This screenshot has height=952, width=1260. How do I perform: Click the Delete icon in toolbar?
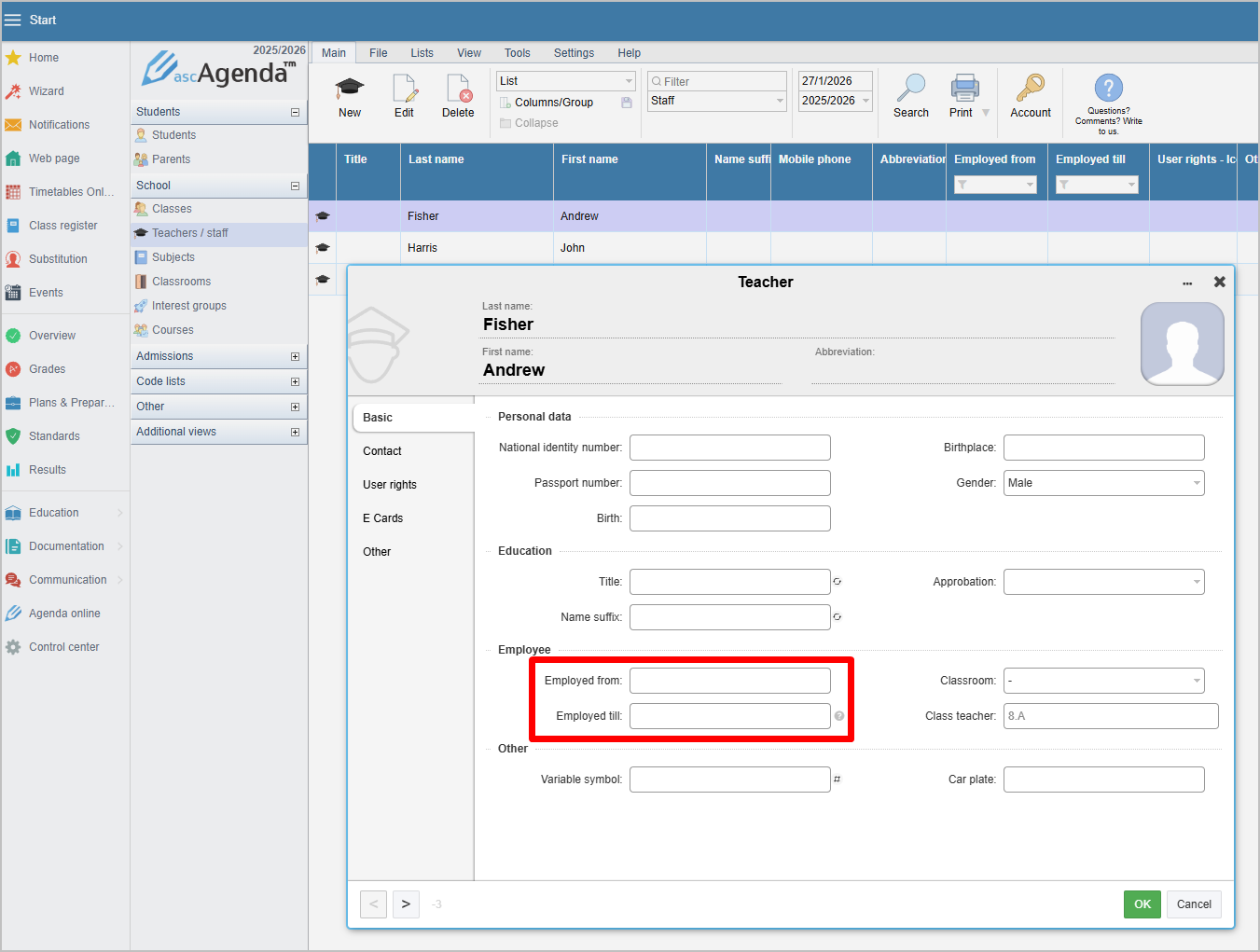pos(458,90)
